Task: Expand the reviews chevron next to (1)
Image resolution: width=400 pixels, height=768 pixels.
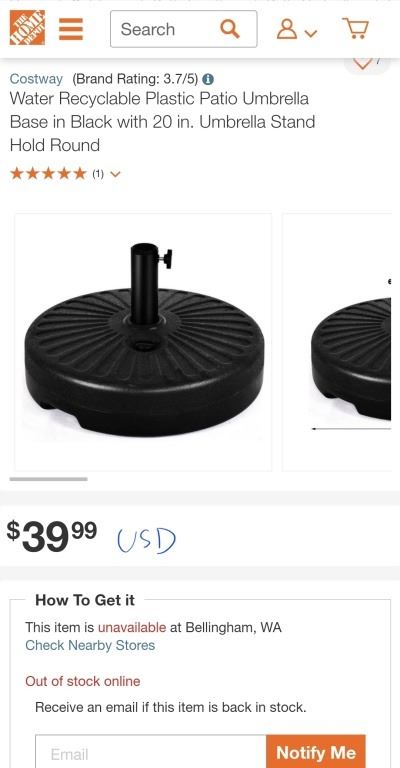Action: (116, 174)
